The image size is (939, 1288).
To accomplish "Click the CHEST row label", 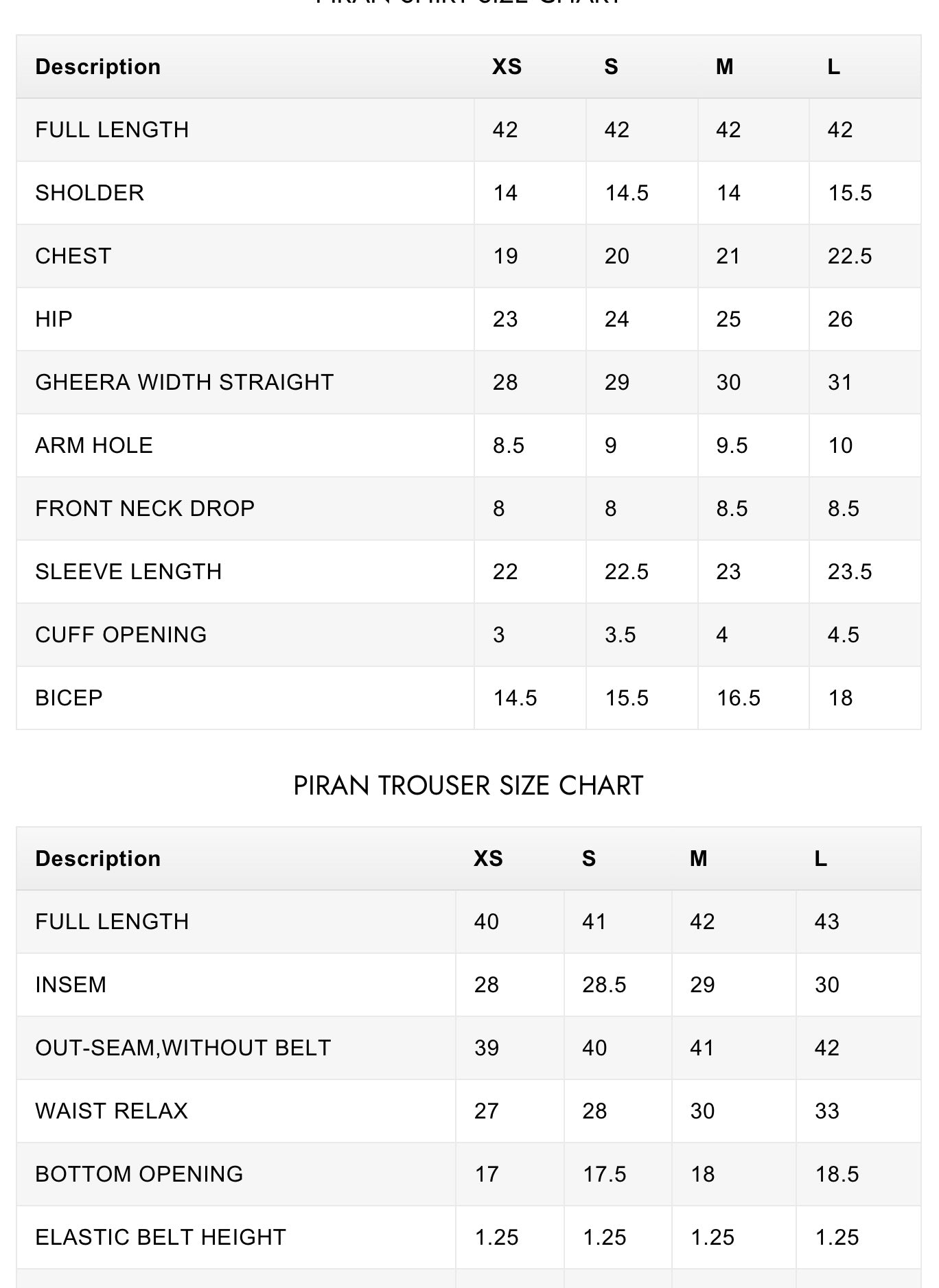I will tap(73, 256).
